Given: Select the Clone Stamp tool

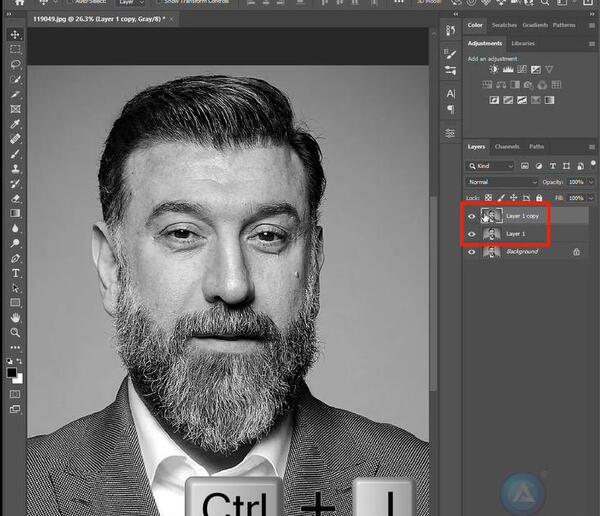Looking at the screenshot, I should click(15, 169).
